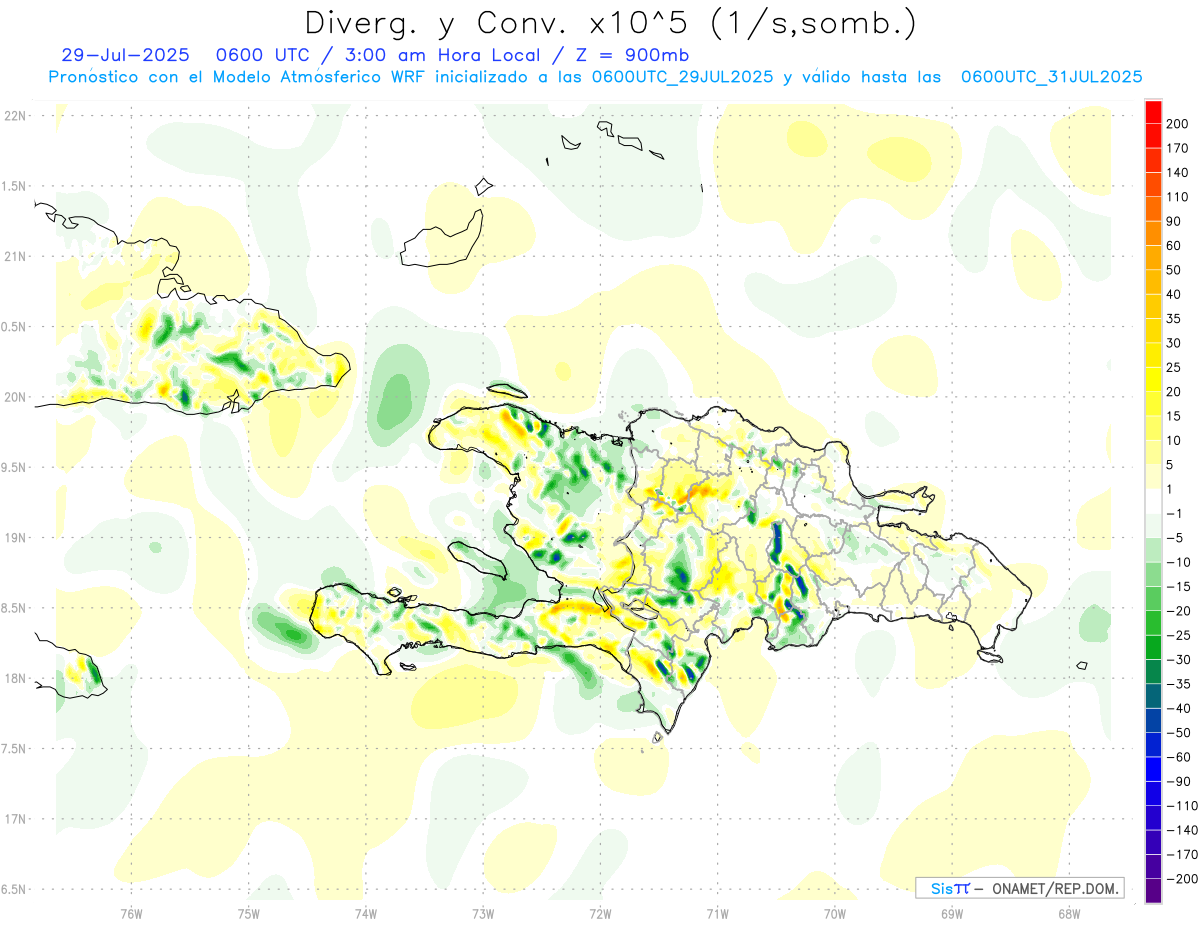The image size is (1200, 927).
Task: Click the '-40' colorbar label
Action: [x=1177, y=709]
